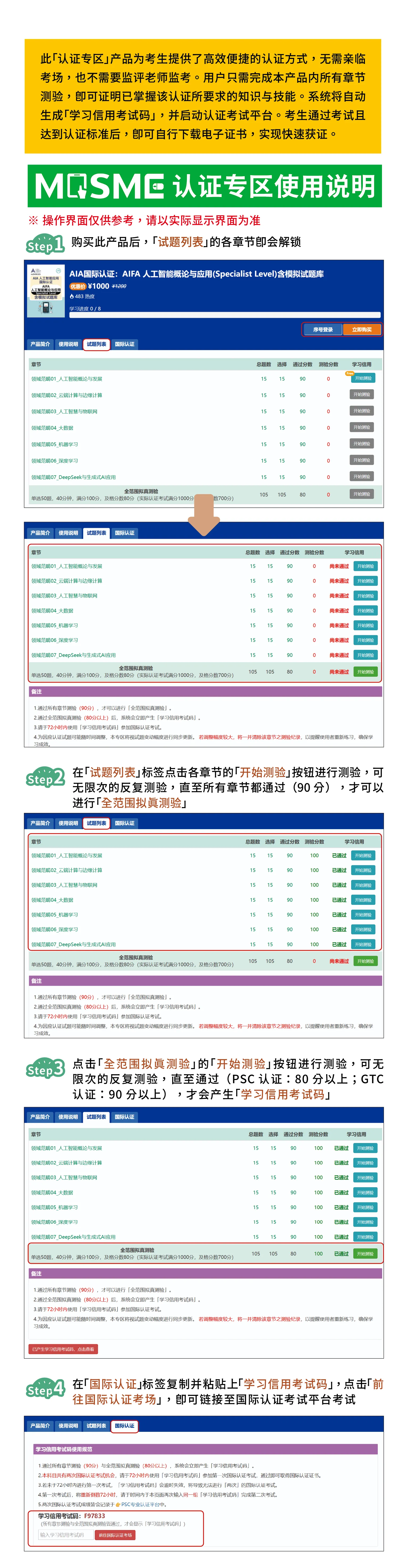Click the red 已产生学习信用考试码 button
This screenshot has height=1568, width=408.
pyautogui.click(x=63, y=1349)
